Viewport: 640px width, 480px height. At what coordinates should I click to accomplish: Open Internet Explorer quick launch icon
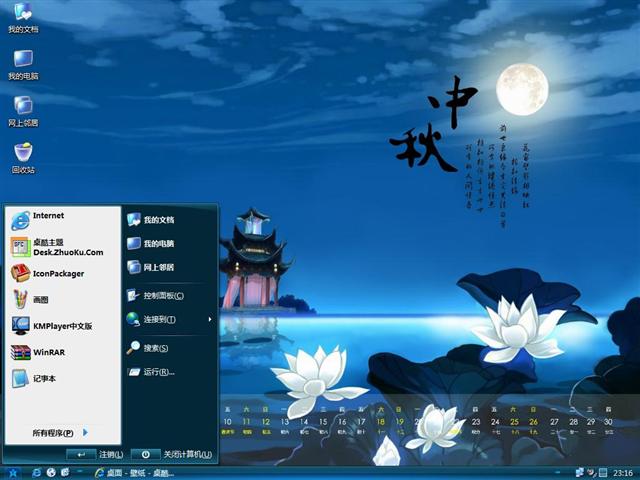tap(36, 473)
